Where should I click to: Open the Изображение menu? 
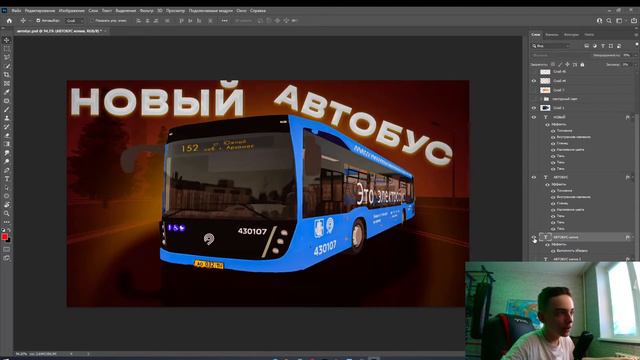point(71,11)
